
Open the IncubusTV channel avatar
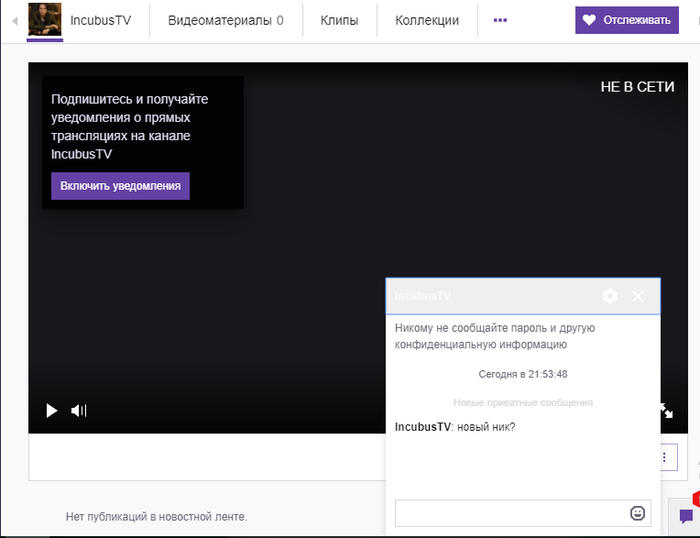[45, 20]
